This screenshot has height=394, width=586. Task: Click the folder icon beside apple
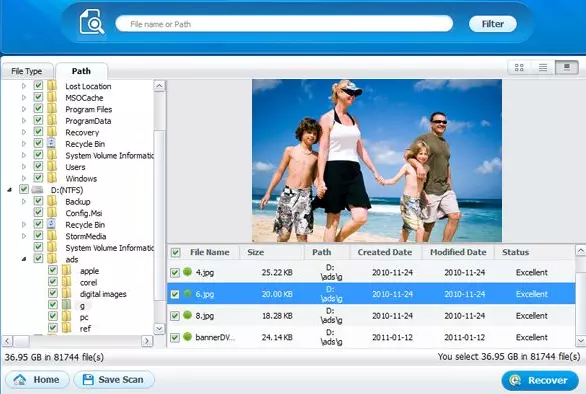click(x=67, y=270)
